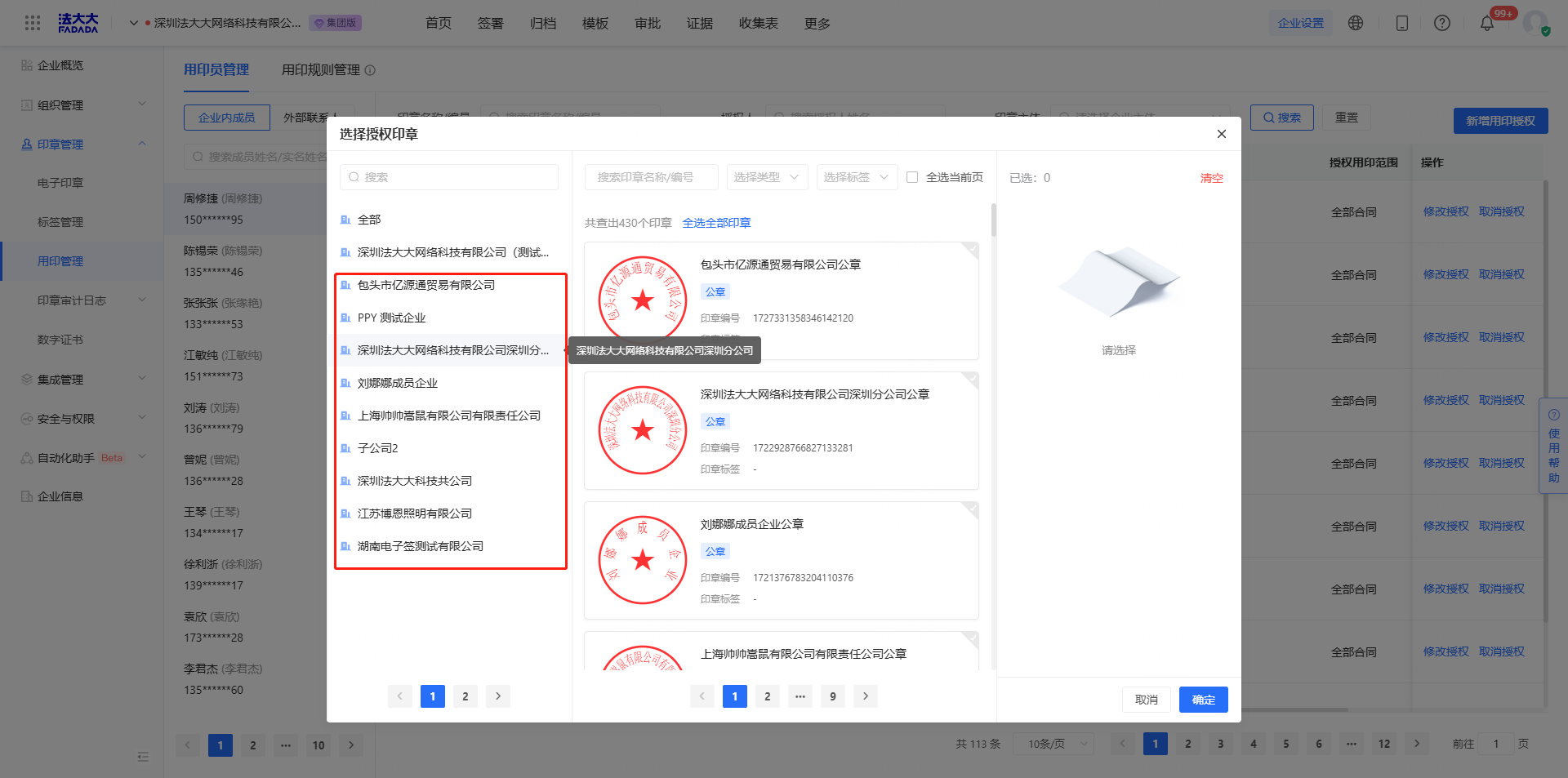Click the seal list vertical scrollbar
The height and width of the screenshot is (778, 1568).
[994, 220]
